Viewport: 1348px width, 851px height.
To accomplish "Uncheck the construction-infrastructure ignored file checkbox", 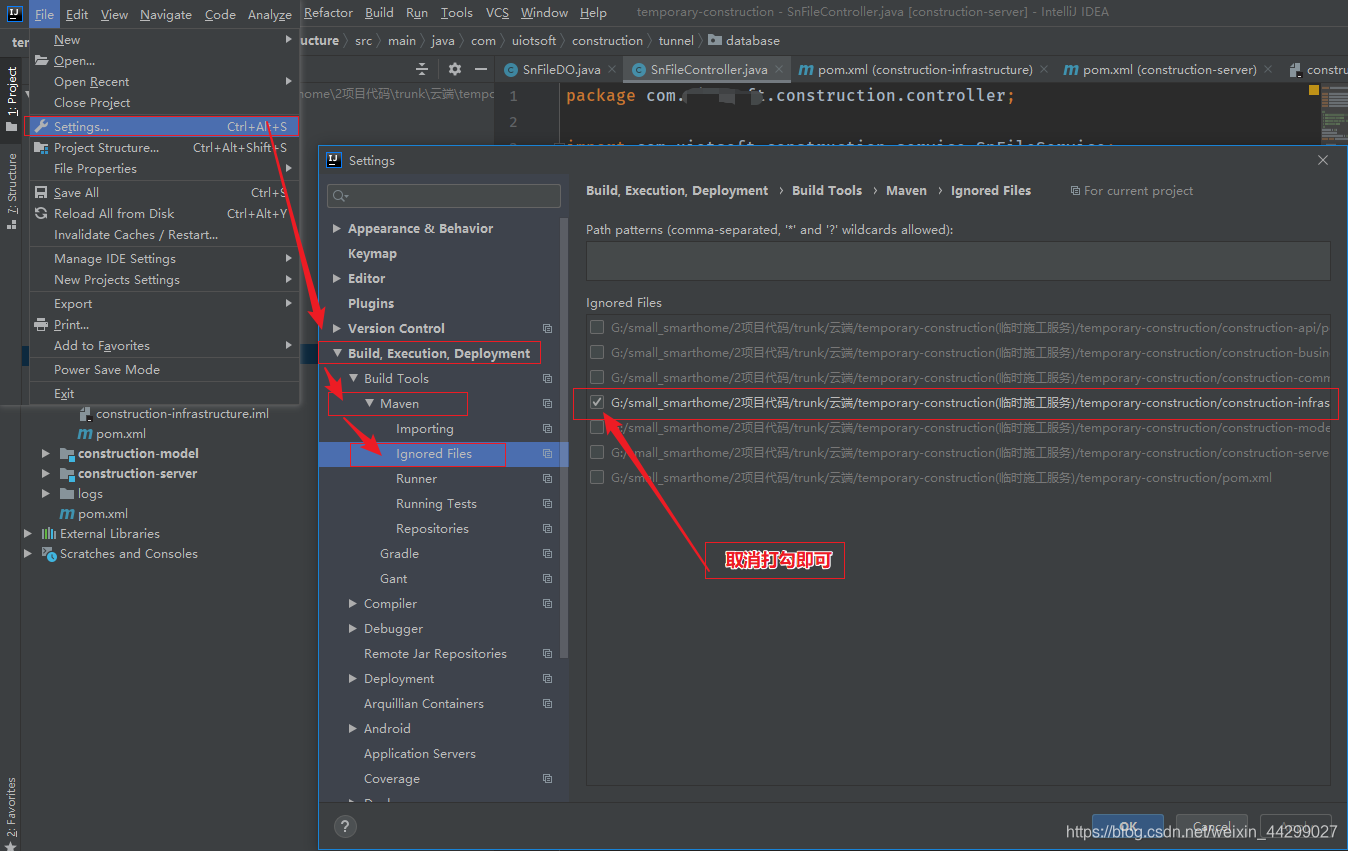I will 597,402.
